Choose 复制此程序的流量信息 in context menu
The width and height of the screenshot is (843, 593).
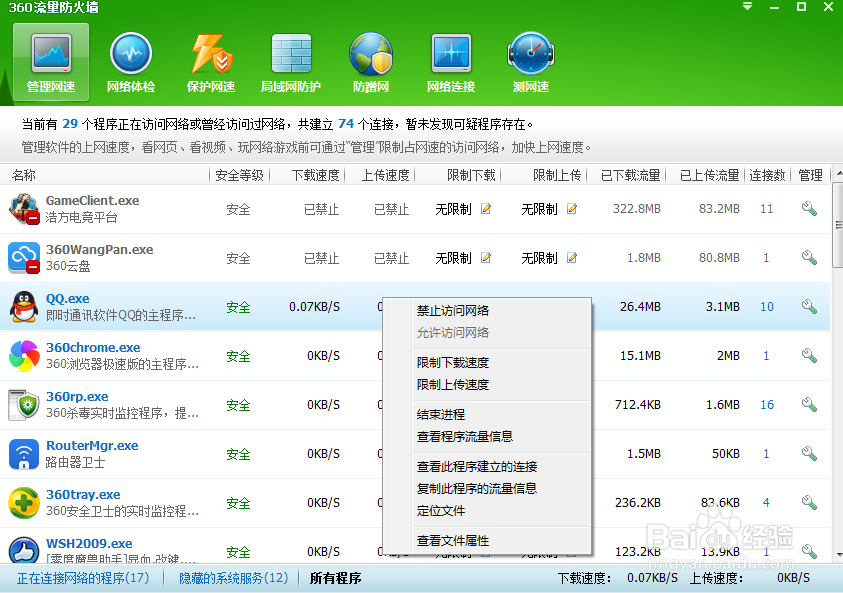477,488
